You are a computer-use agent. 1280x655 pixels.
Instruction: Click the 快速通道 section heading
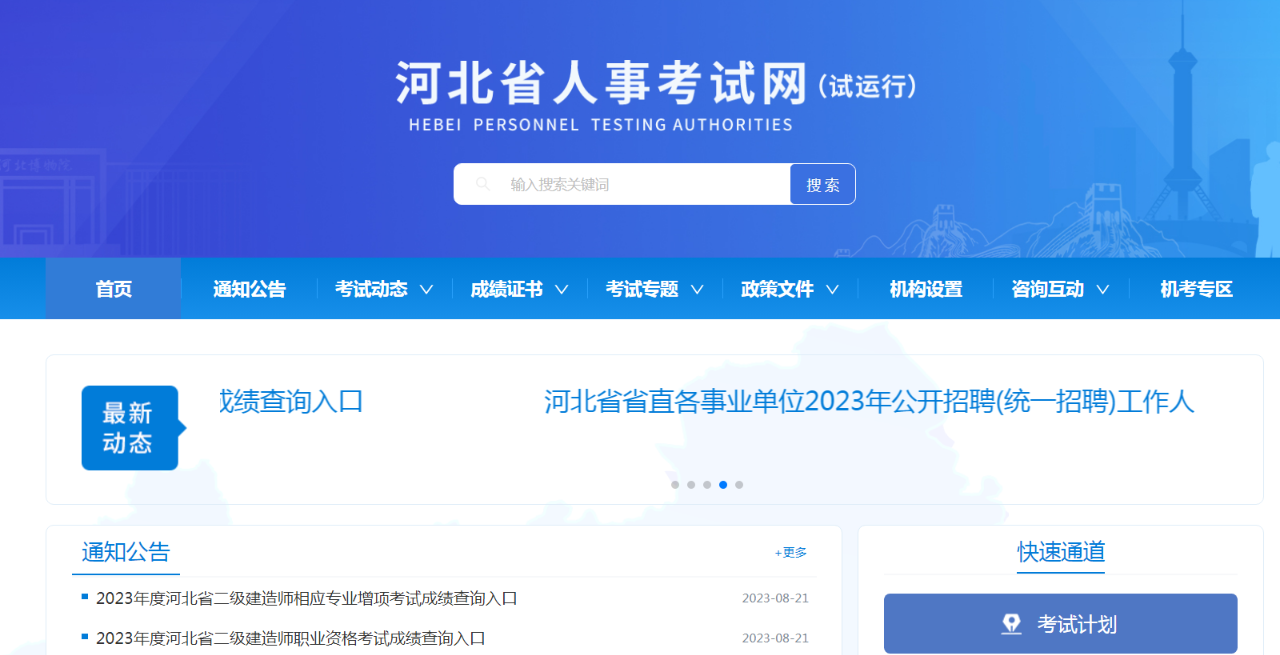1061,552
